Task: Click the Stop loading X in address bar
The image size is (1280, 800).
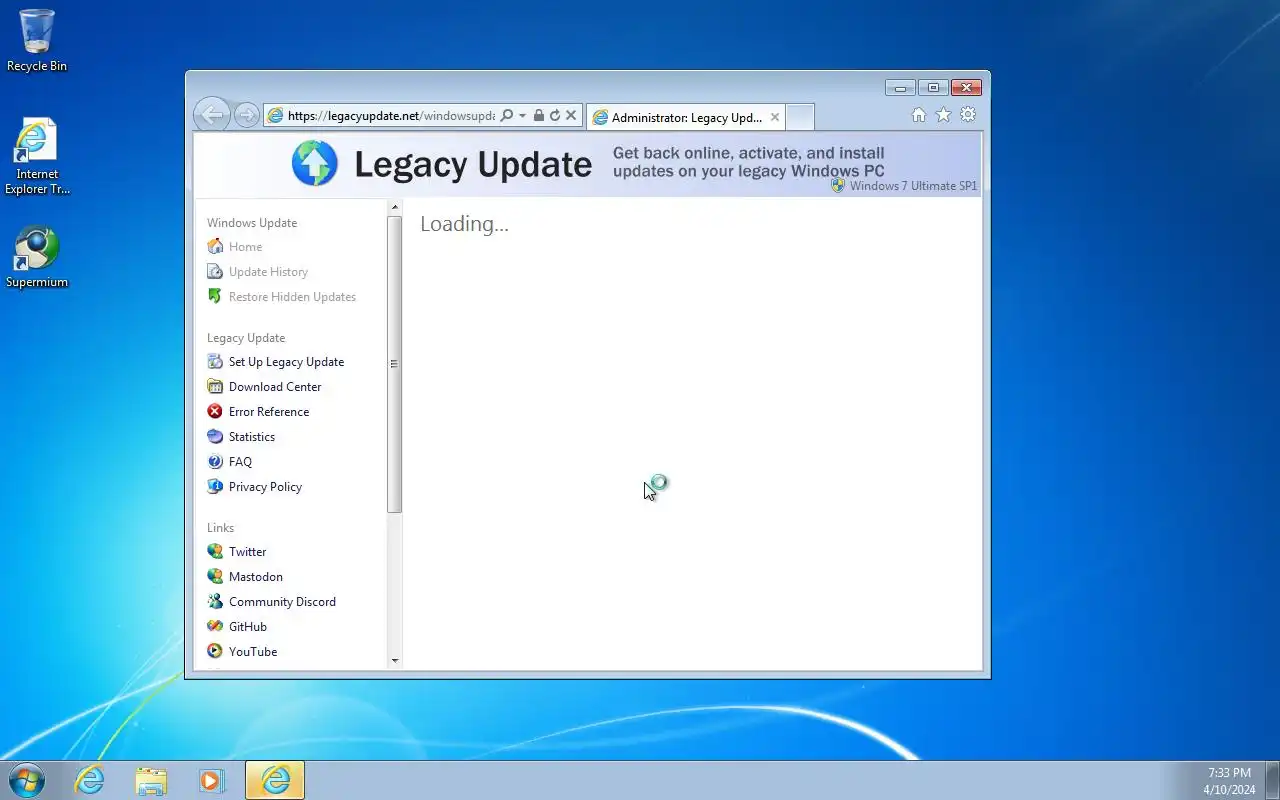Action: click(x=571, y=115)
